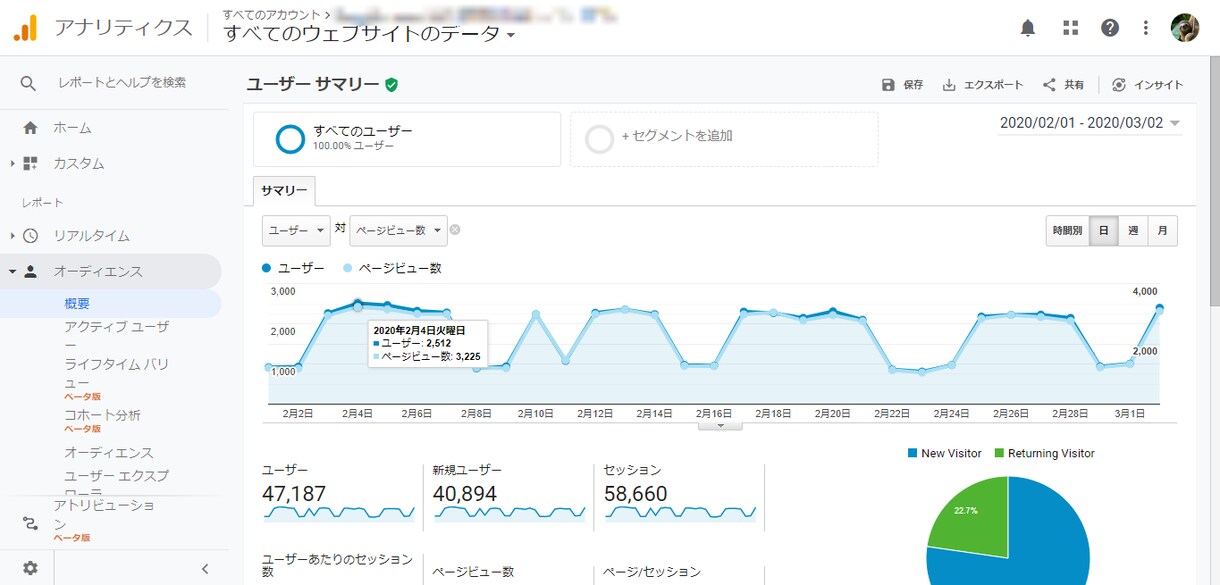1220x585 pixels.
Task: Click the ホーム home icon
Action: click(x=30, y=128)
